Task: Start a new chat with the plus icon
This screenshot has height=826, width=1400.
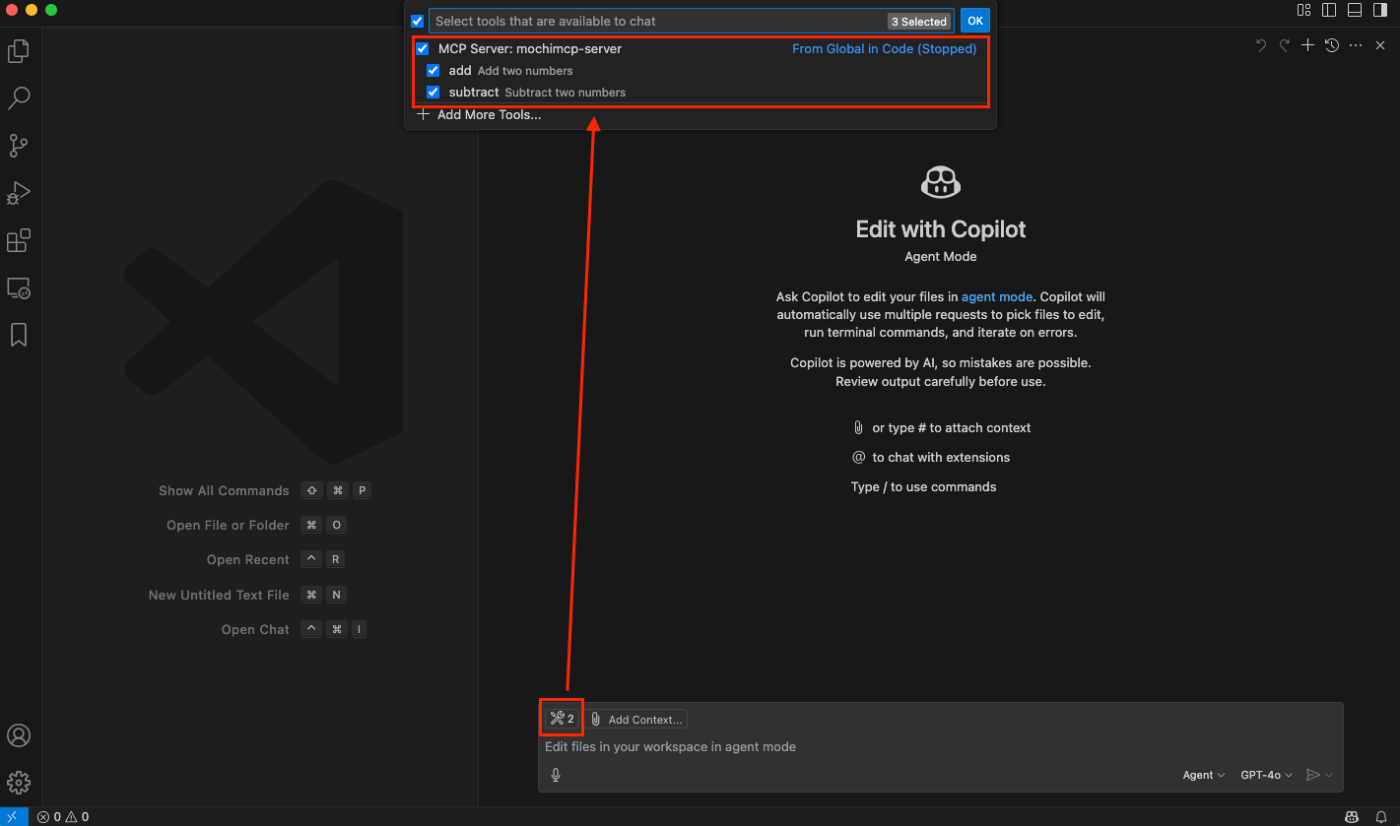Action: pyautogui.click(x=1307, y=45)
